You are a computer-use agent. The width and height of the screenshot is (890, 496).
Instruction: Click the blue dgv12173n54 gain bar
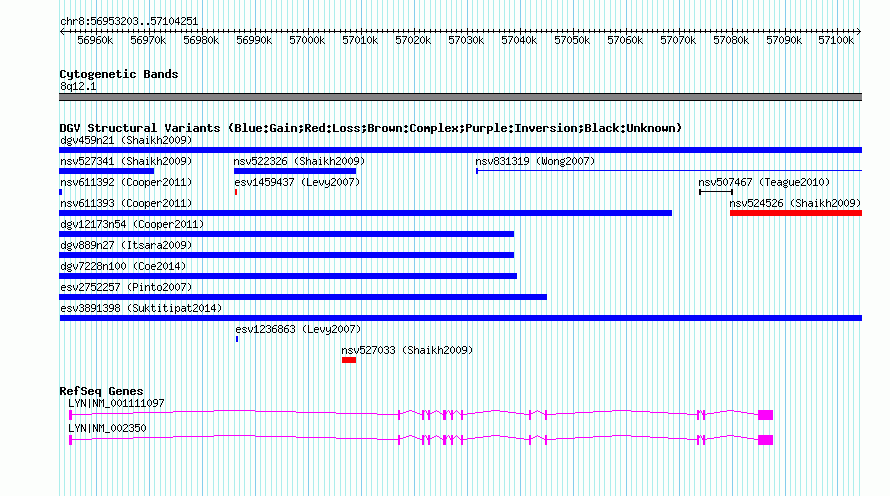coord(287,234)
